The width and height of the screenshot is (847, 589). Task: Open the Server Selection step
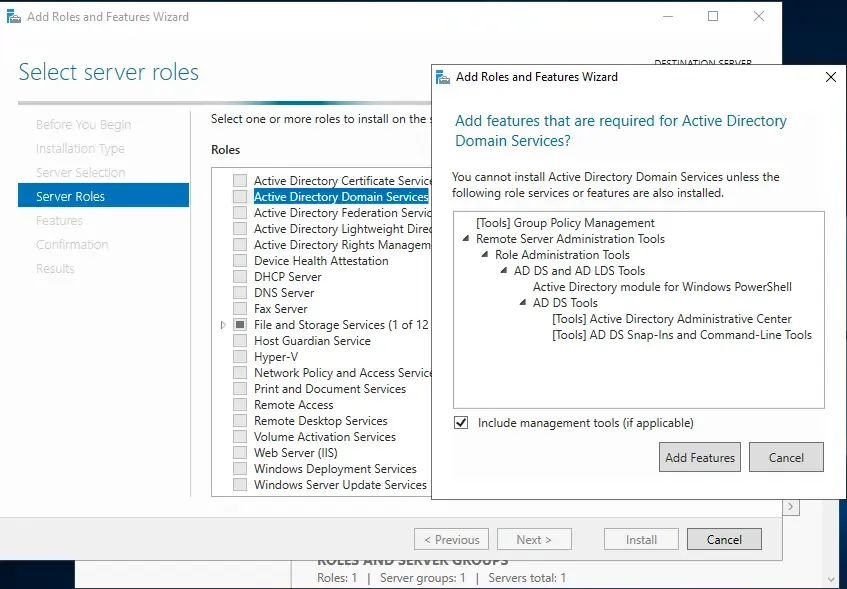[x=80, y=172]
